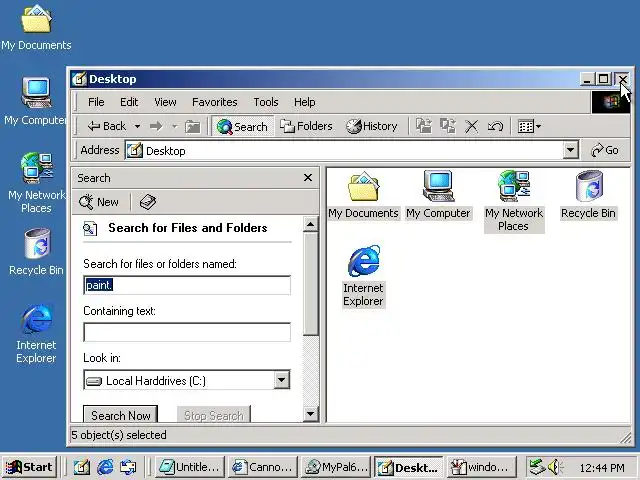Switch to MyPal6... taskbar window
This screenshot has width=640, height=480.
point(336,467)
